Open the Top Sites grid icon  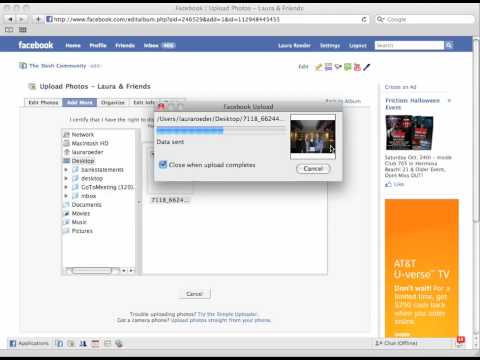23,30
